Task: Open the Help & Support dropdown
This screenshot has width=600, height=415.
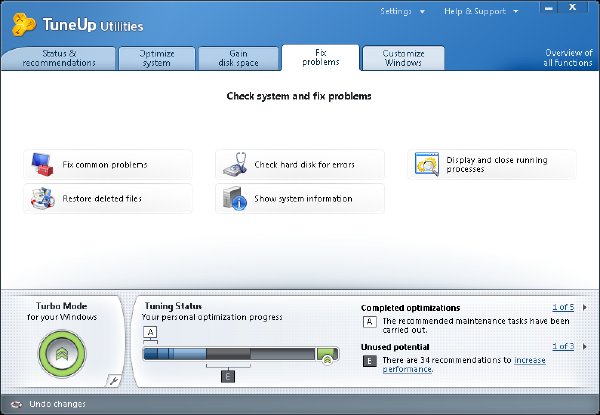Action: (481, 11)
